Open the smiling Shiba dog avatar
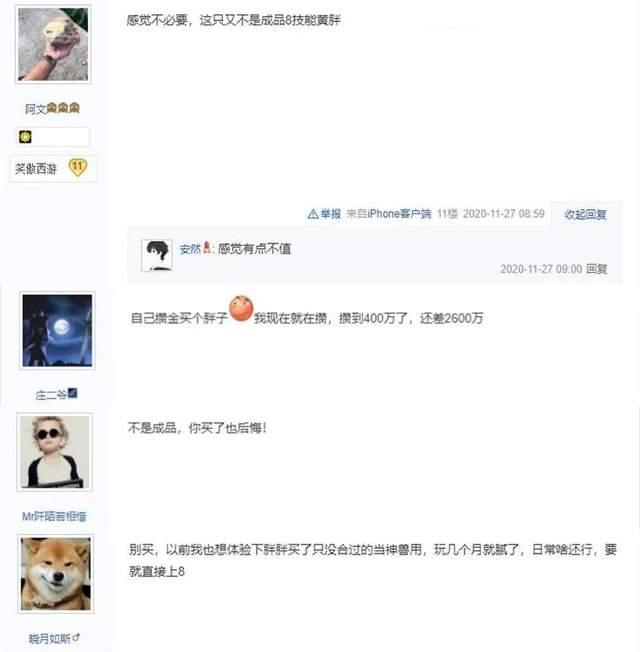Image resolution: width=640 pixels, height=652 pixels. (x=56, y=574)
